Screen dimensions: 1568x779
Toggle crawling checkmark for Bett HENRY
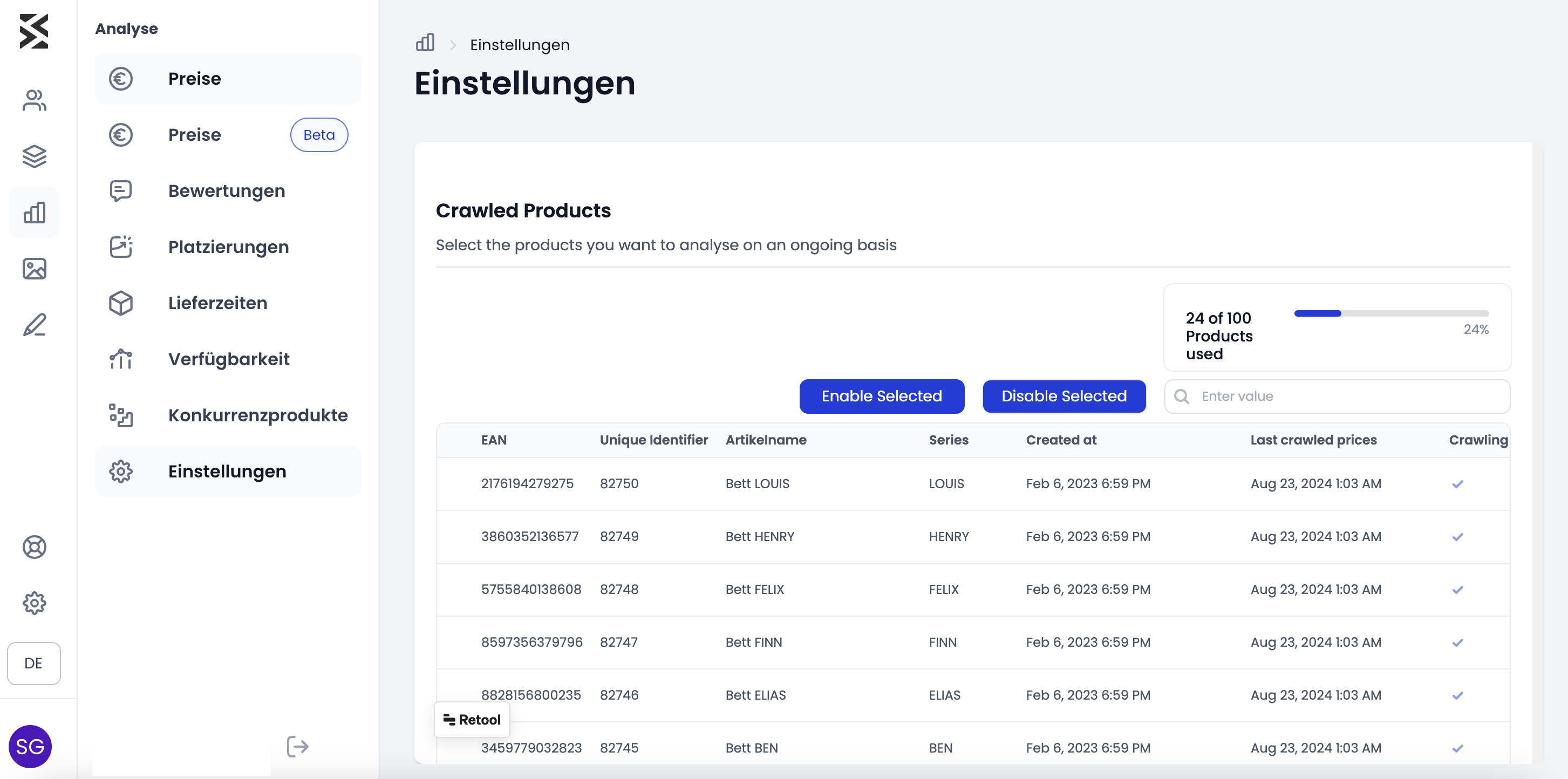1457,537
